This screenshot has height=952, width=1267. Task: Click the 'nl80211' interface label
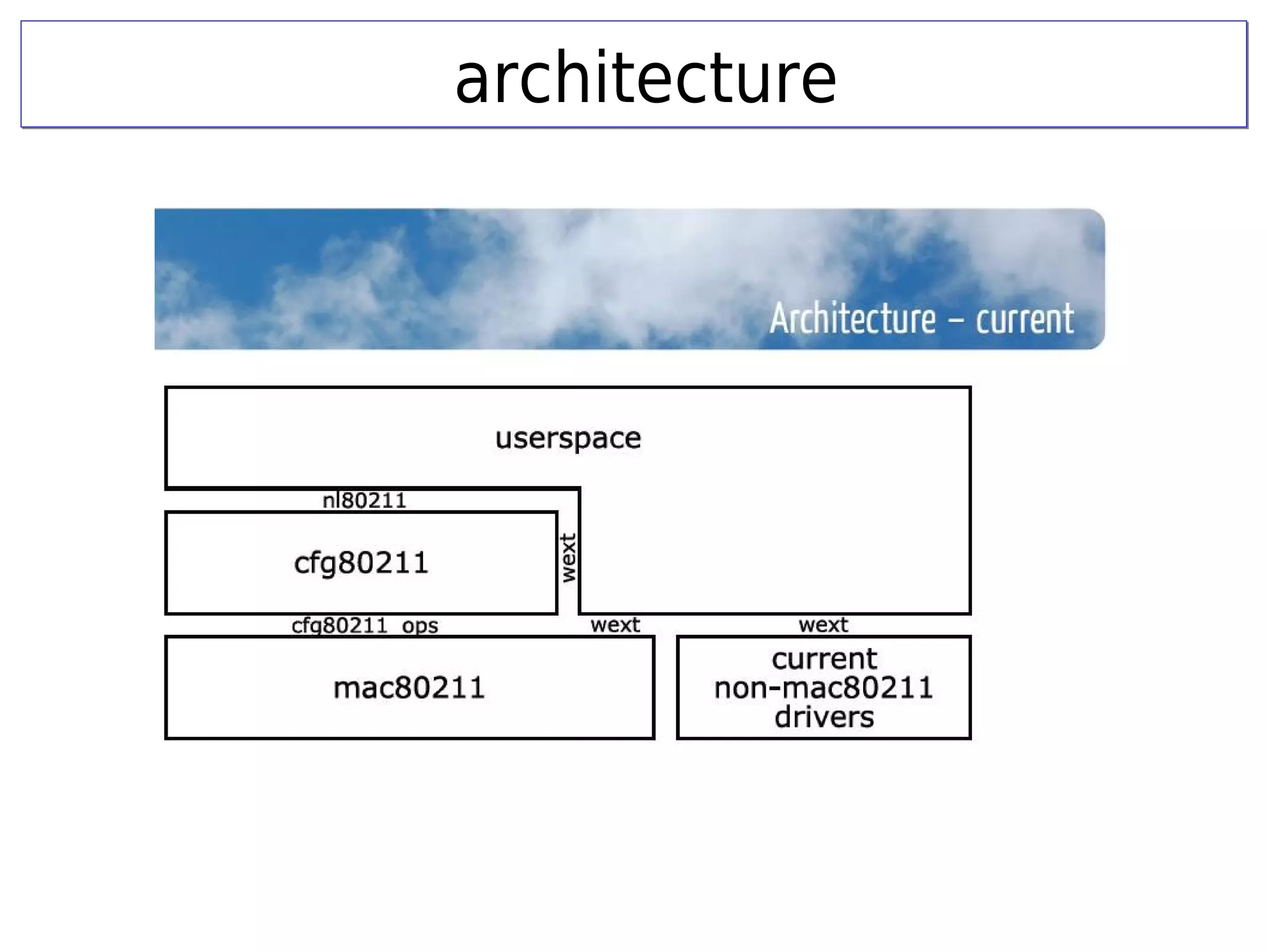(364, 500)
